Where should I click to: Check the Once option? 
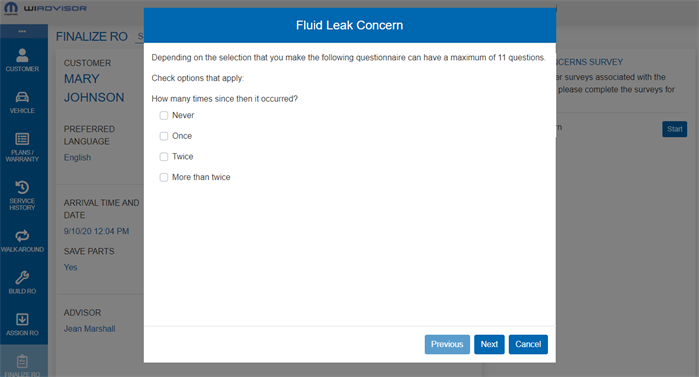coord(164,136)
